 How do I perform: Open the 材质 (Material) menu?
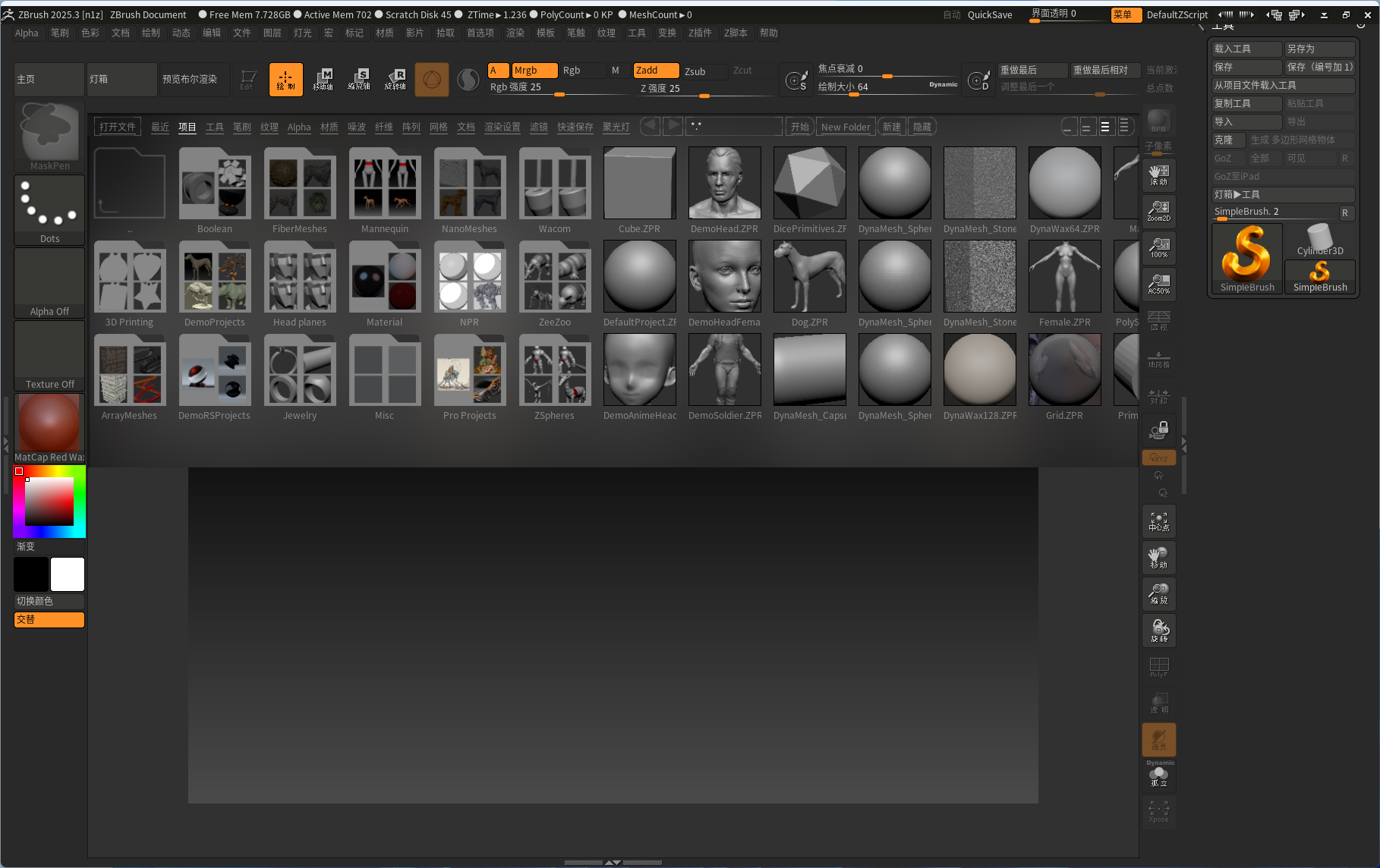[x=385, y=33]
